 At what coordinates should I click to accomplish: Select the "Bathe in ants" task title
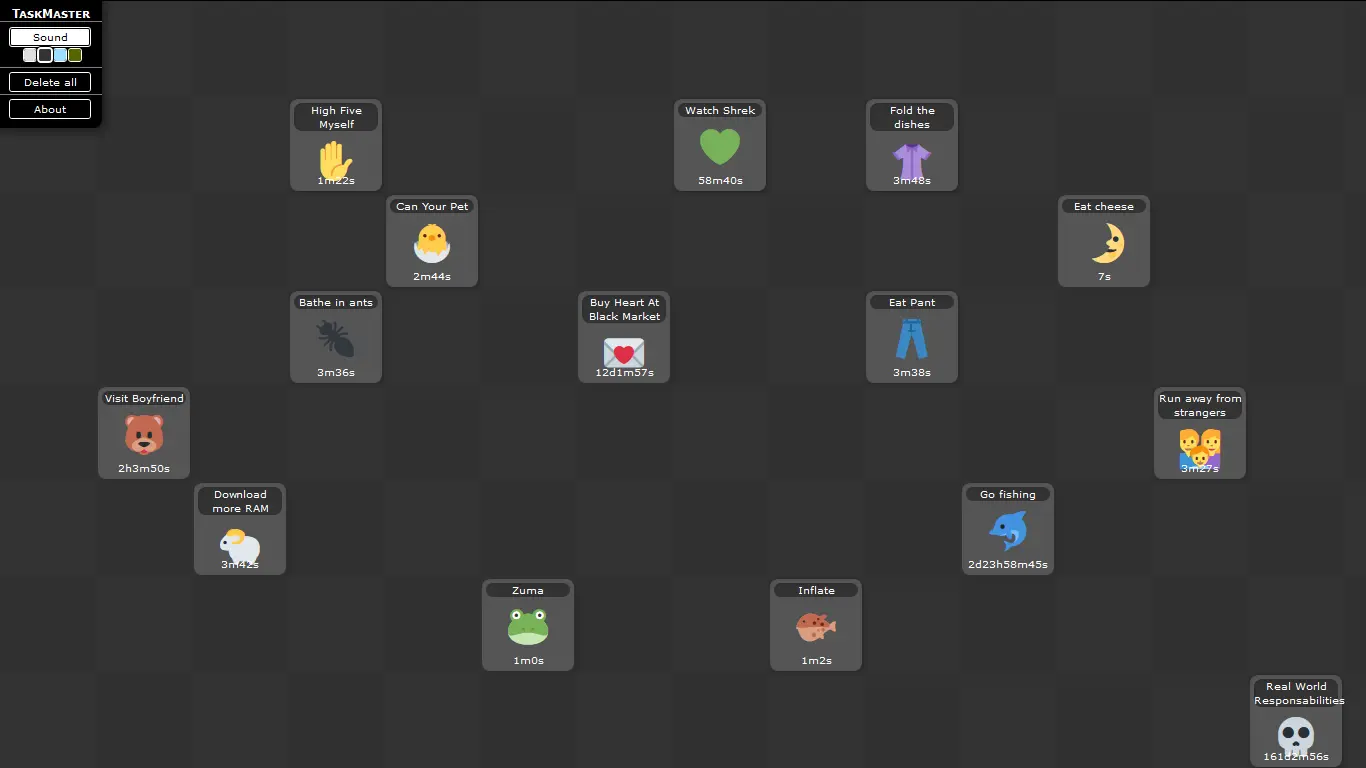coord(336,302)
